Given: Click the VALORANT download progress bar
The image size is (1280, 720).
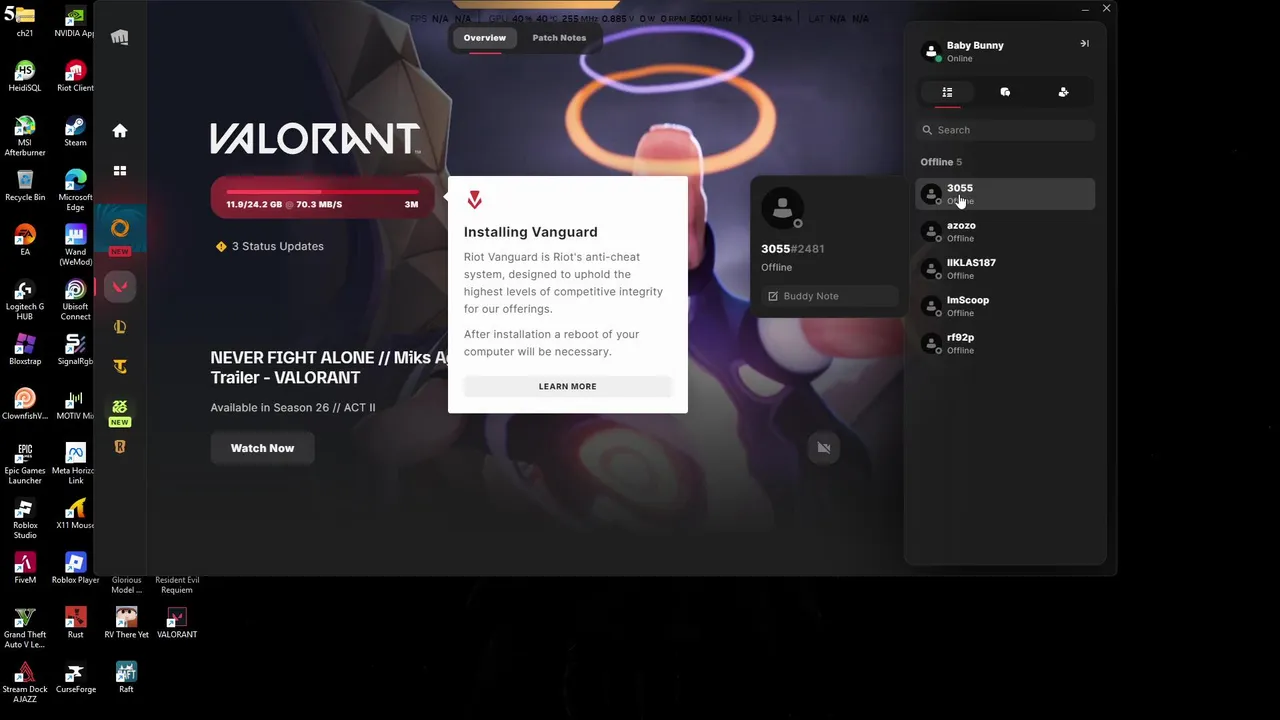Looking at the screenshot, I should (322, 198).
